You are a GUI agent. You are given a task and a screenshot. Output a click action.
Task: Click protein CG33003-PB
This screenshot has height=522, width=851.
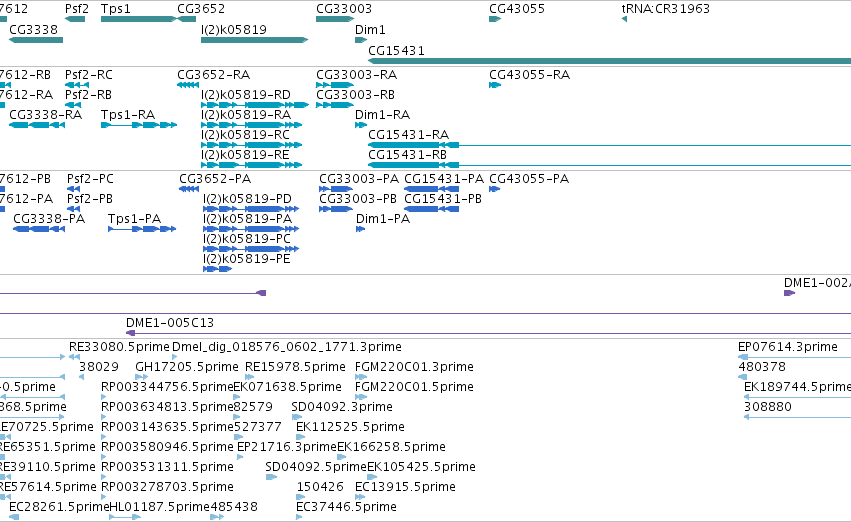coord(358,199)
